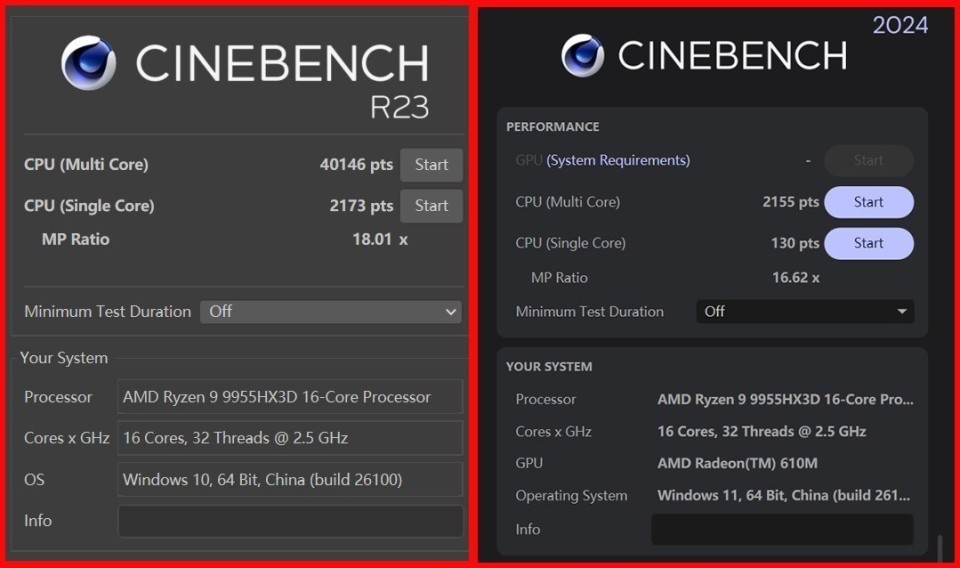Start the Cinebench 2024 CPU Single Core test
This screenshot has width=960, height=568.
pyautogui.click(x=868, y=243)
